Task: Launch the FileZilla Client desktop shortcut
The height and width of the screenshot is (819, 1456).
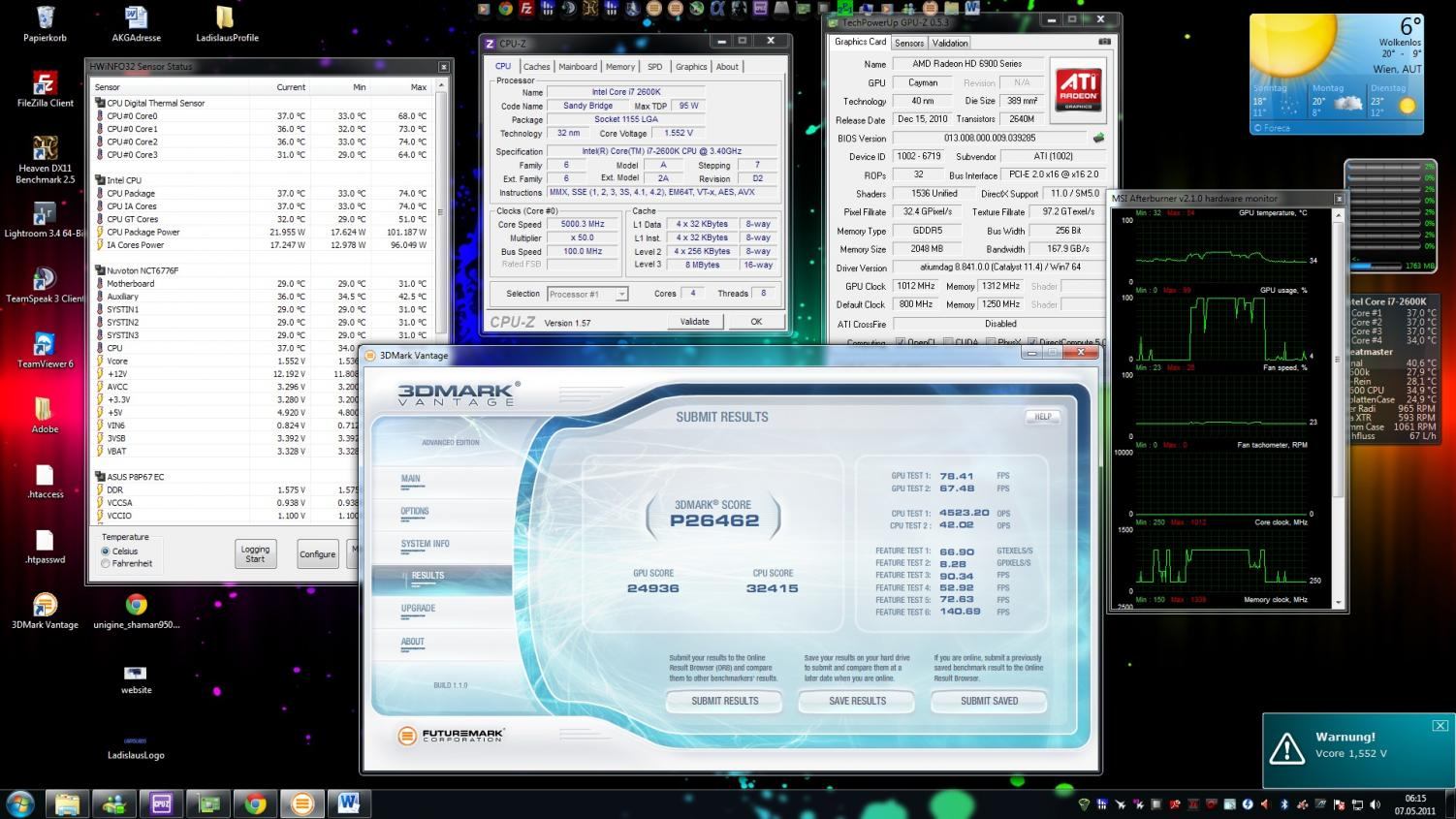Action: click(x=45, y=89)
